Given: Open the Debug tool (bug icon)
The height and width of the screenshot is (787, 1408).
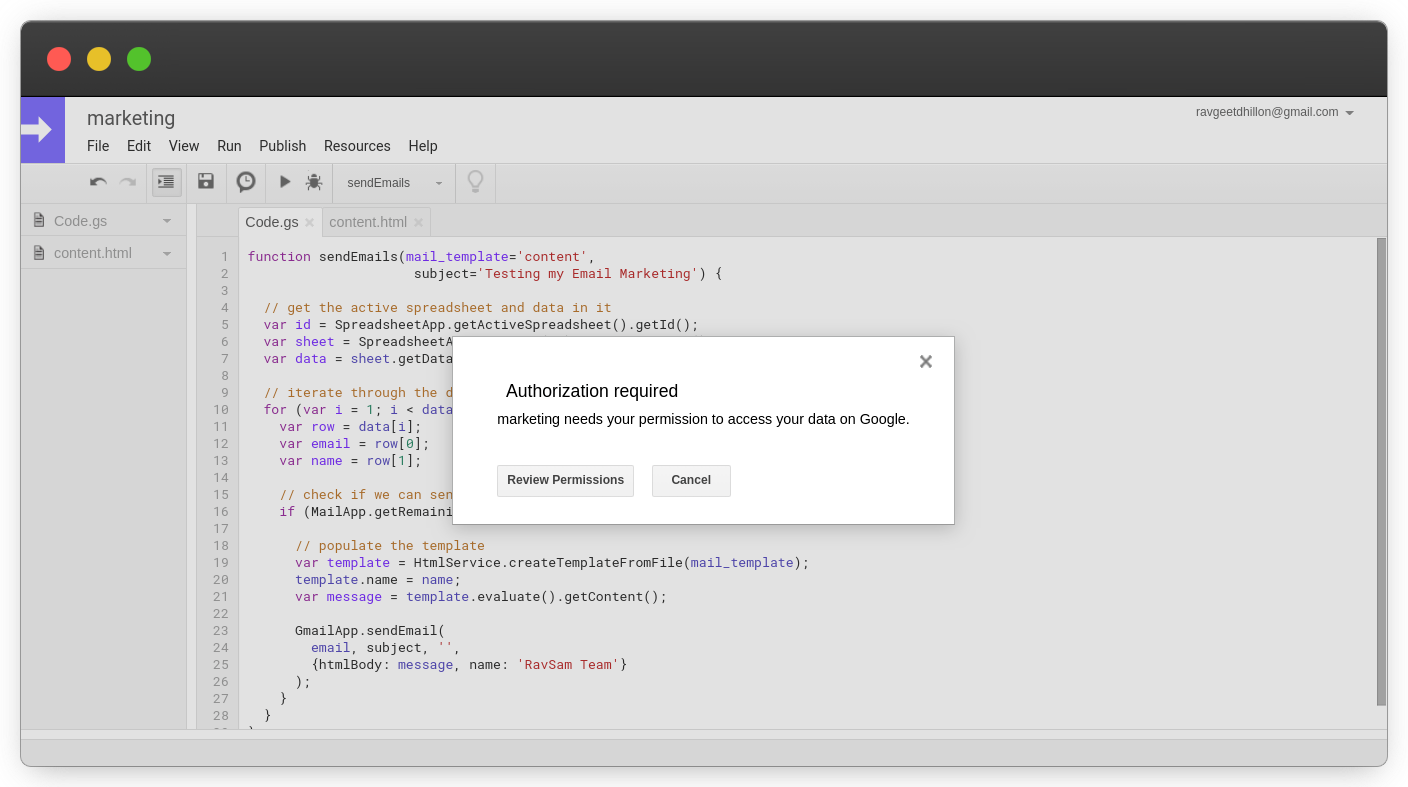Looking at the screenshot, I should pyautogui.click(x=313, y=182).
